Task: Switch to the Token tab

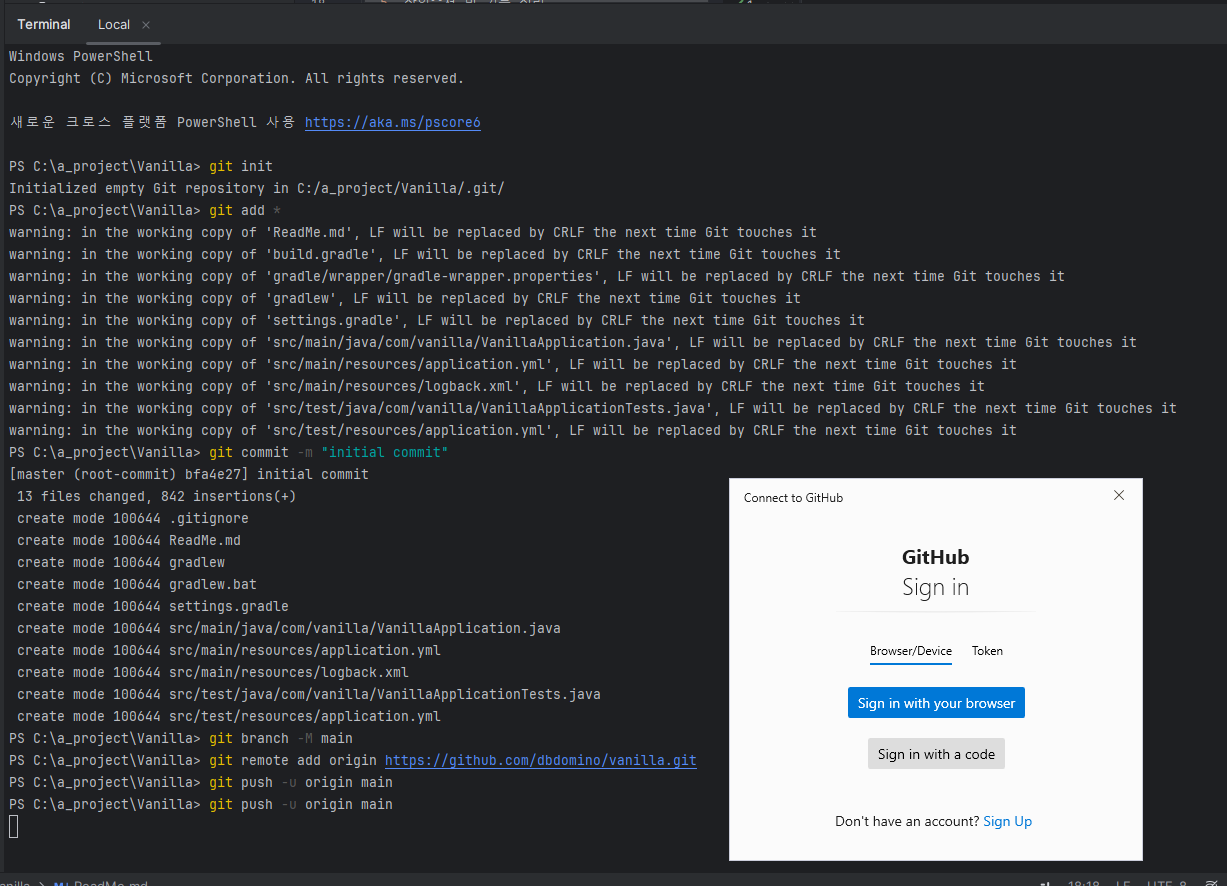Action: [x=987, y=651]
